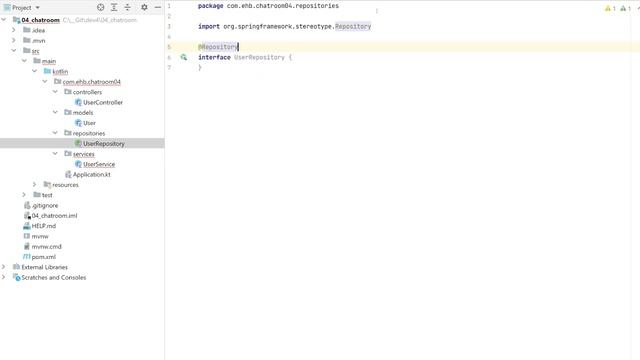The height and width of the screenshot is (360, 640).
Task: Hide the Project tool window
Action: coord(158,7)
